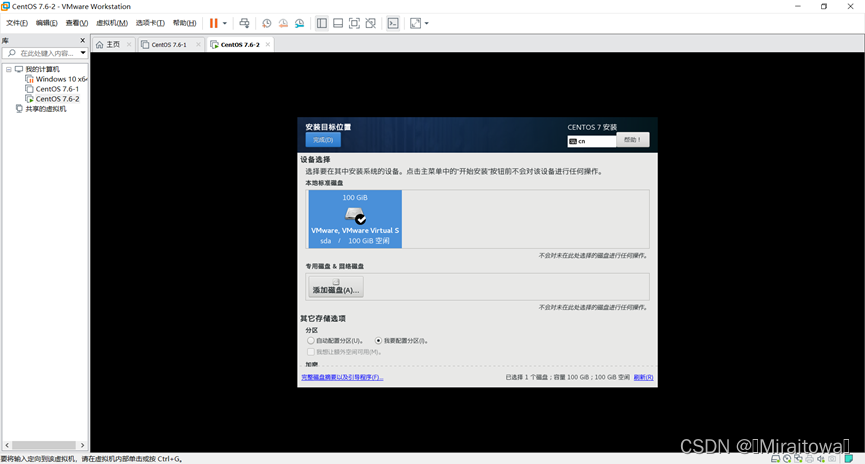Switch to Unity mode
The height and width of the screenshot is (464, 865).
pos(371,23)
